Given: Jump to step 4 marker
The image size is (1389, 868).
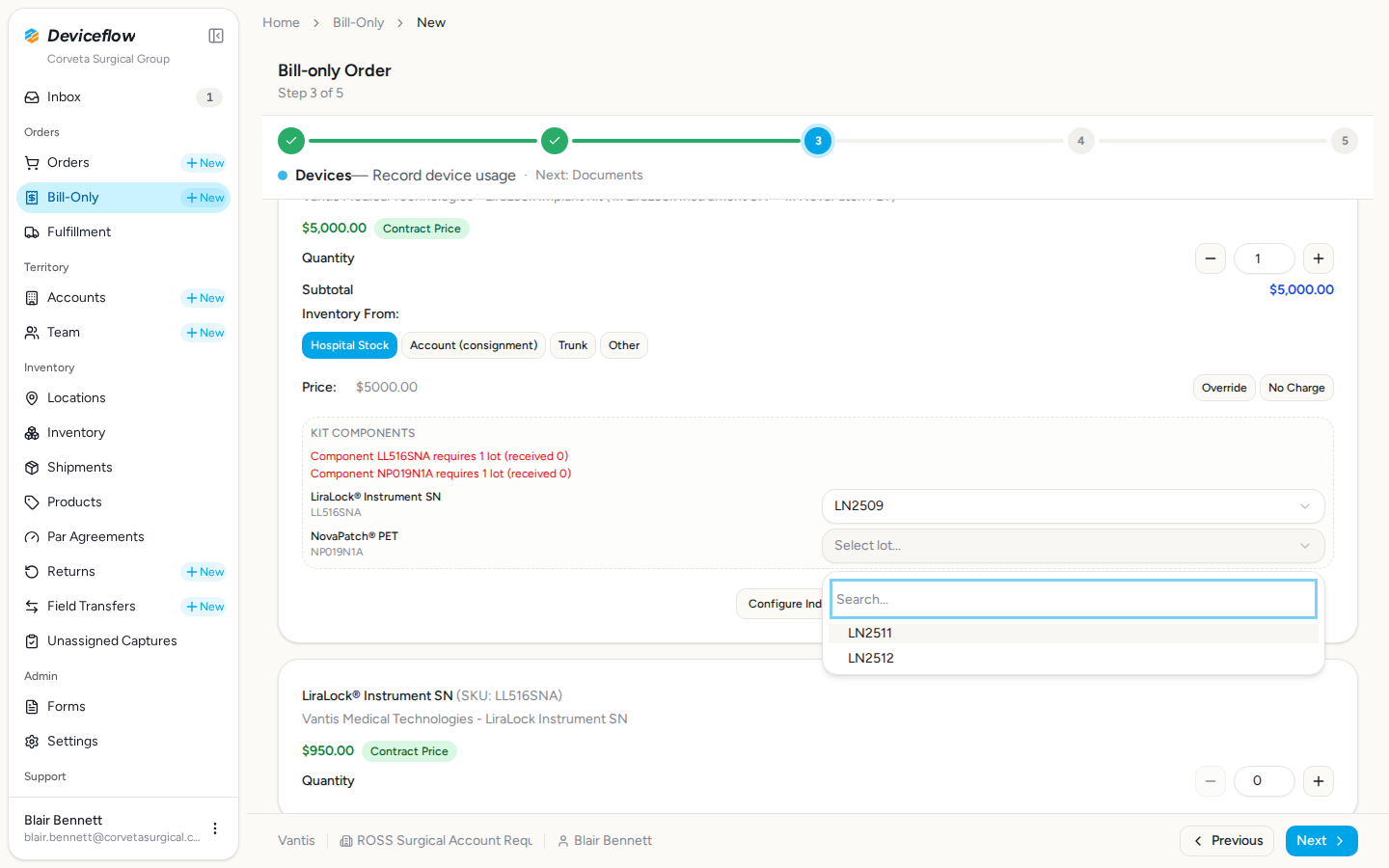Looking at the screenshot, I should click(1081, 141).
